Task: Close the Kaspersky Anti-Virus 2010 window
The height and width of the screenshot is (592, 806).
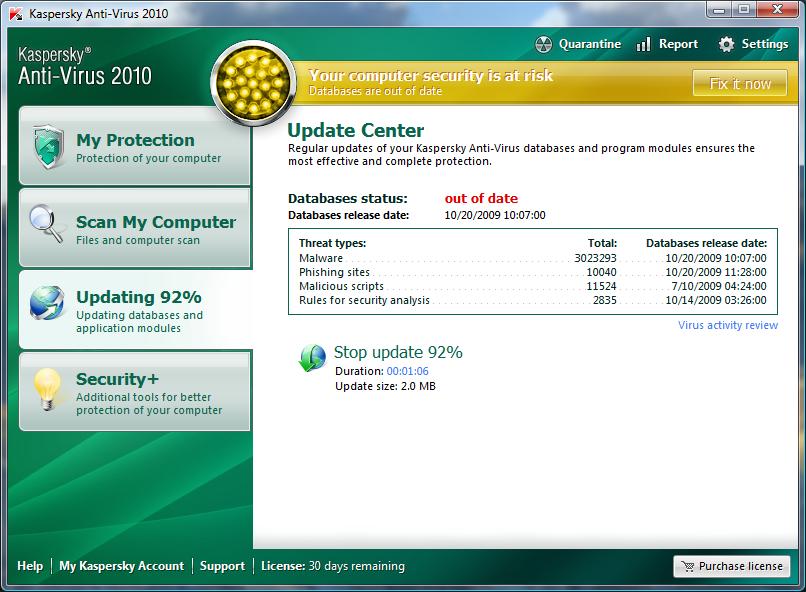Action: [x=777, y=10]
